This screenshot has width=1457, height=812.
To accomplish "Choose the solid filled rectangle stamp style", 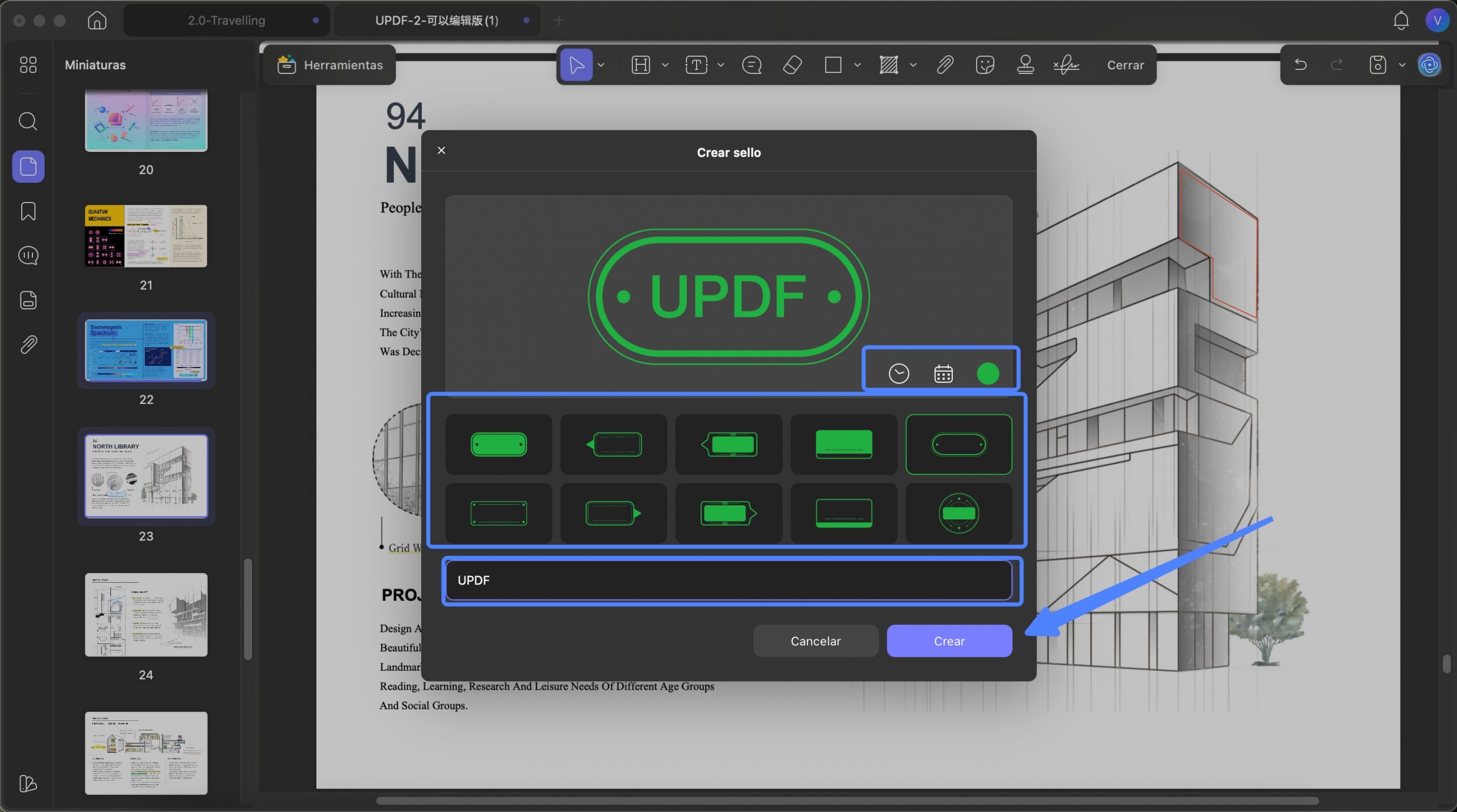I will coord(843,444).
